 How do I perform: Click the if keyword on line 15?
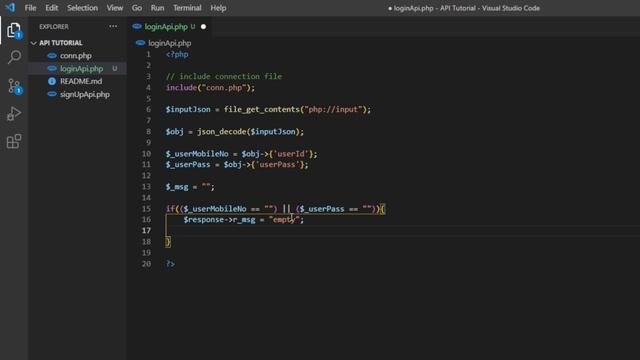click(x=170, y=209)
